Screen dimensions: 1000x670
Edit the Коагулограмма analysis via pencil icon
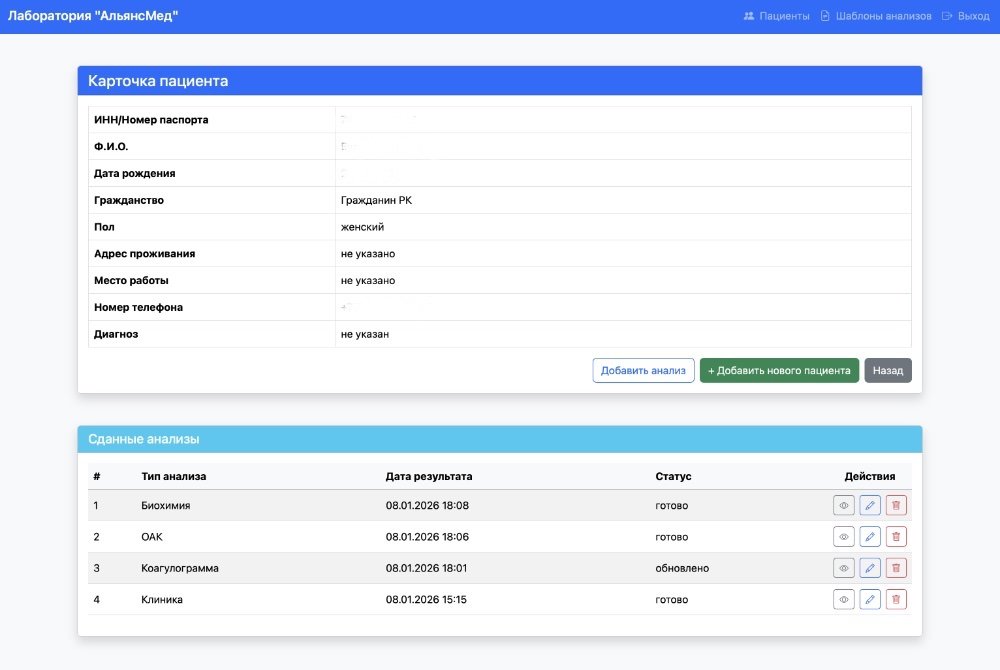(869, 567)
